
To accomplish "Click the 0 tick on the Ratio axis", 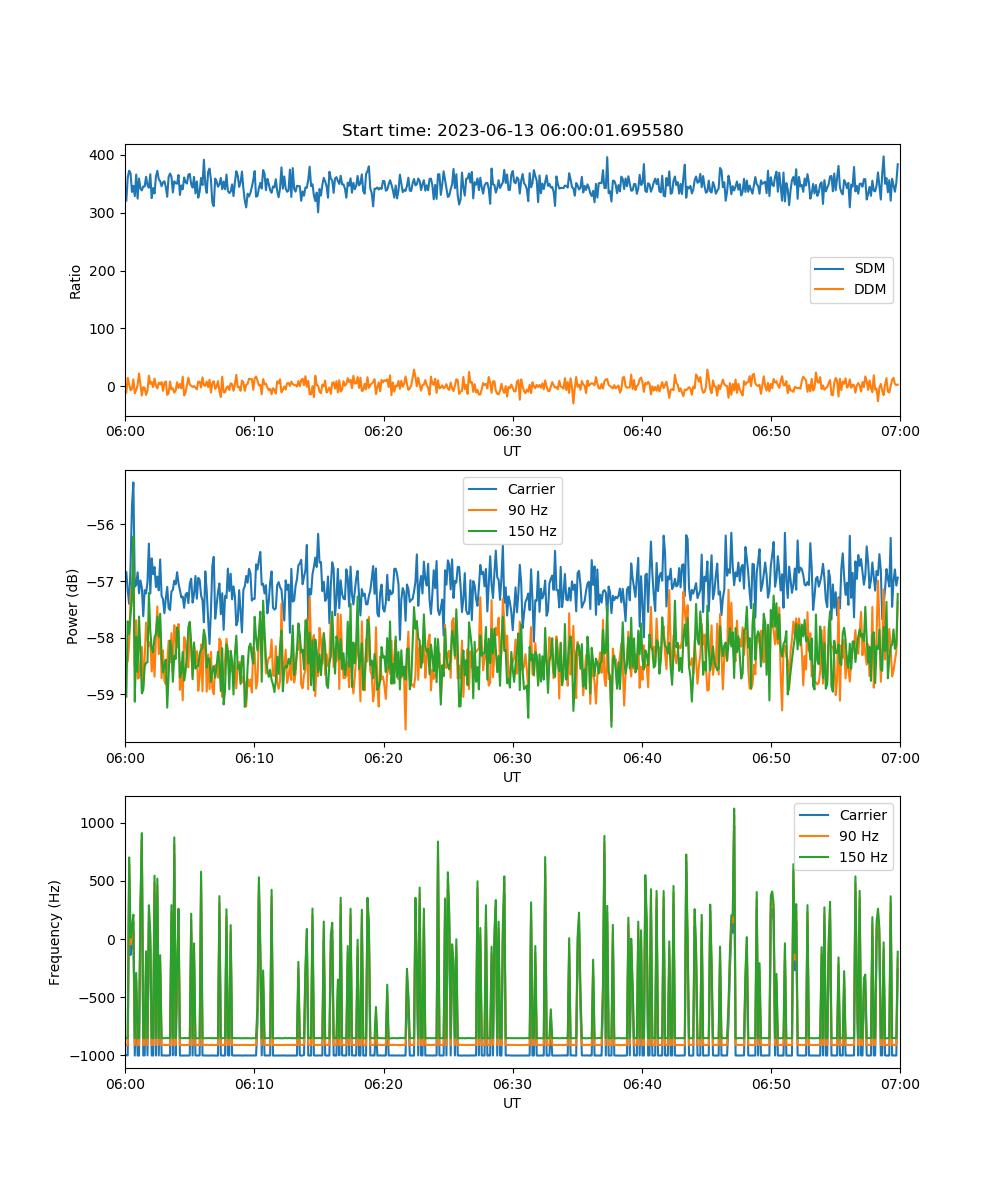I will (x=113, y=387).
